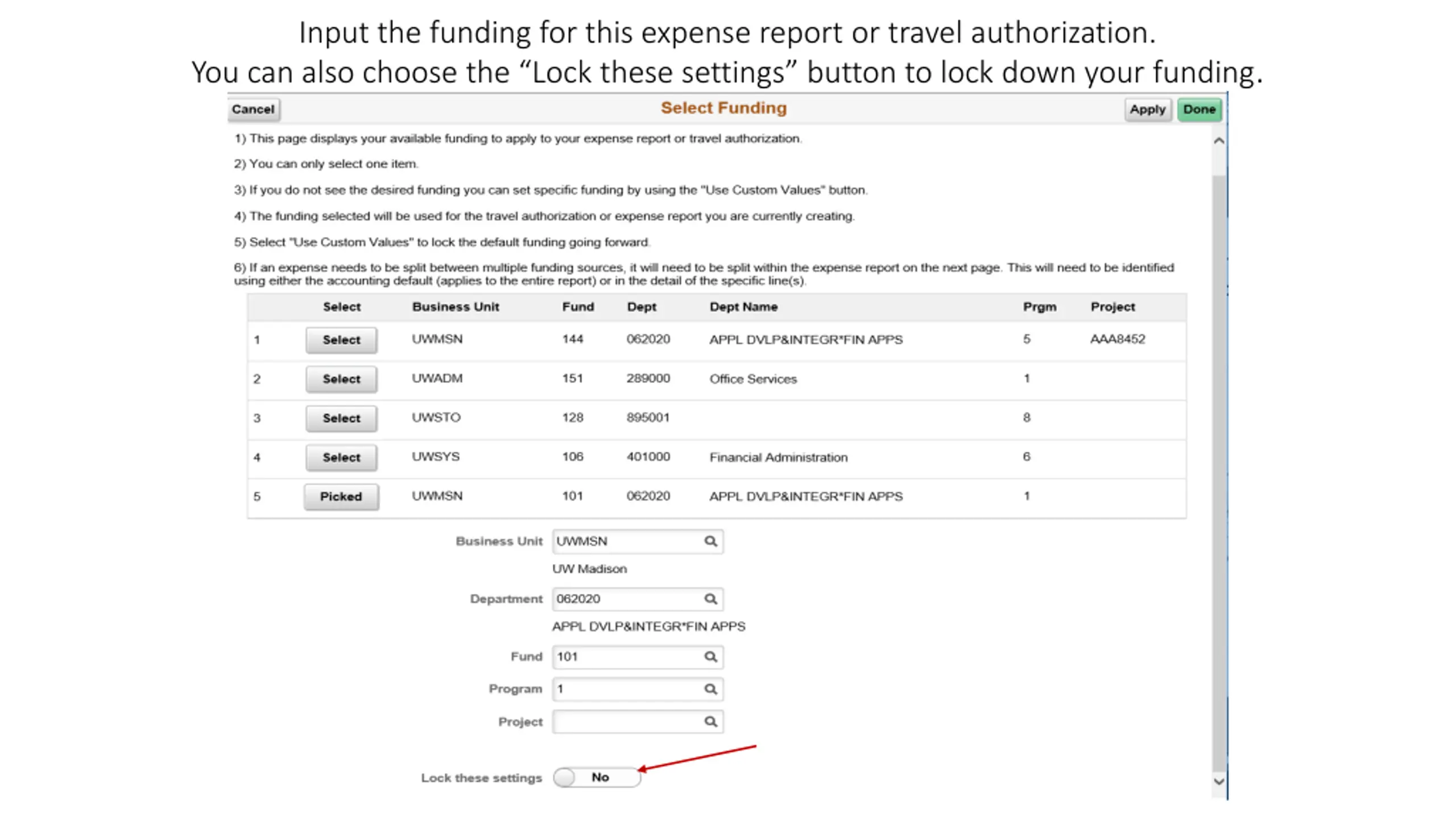This screenshot has height=819, width=1456.
Task: Cancel the Select Funding dialog
Action: click(x=253, y=109)
